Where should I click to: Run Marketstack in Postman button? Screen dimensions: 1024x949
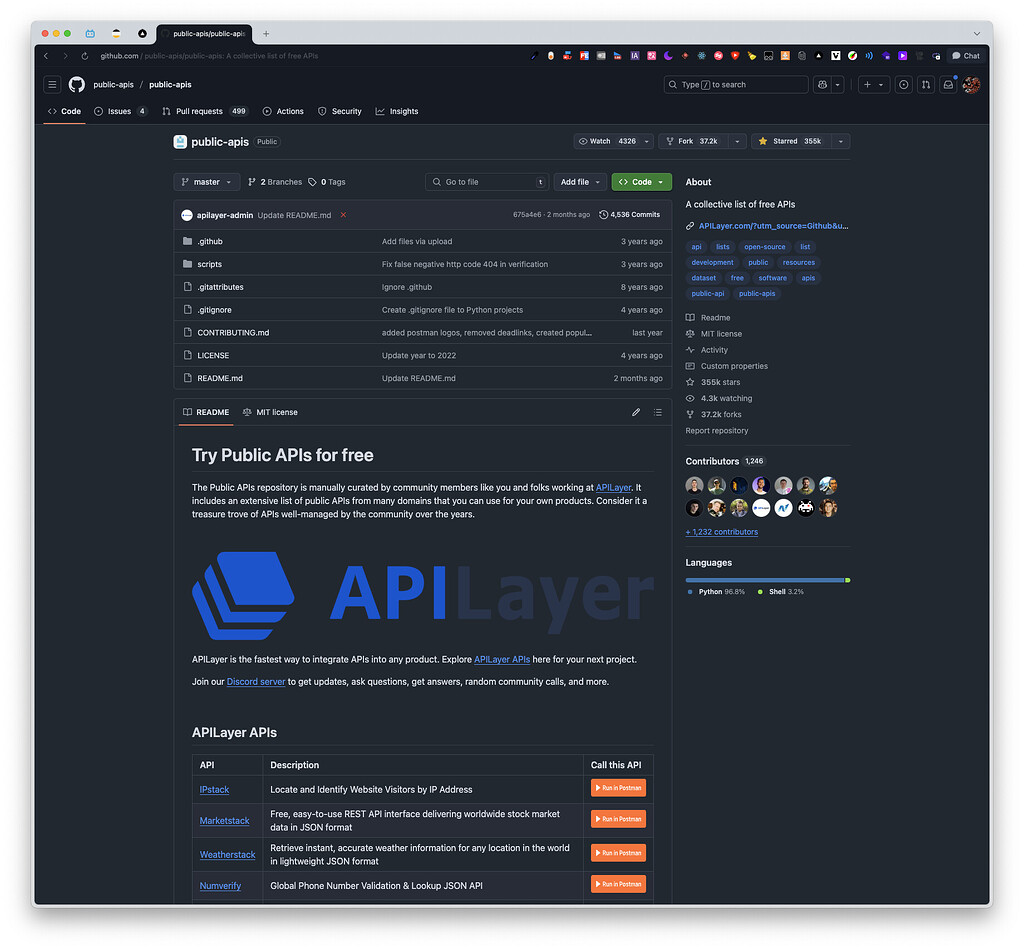(618, 819)
